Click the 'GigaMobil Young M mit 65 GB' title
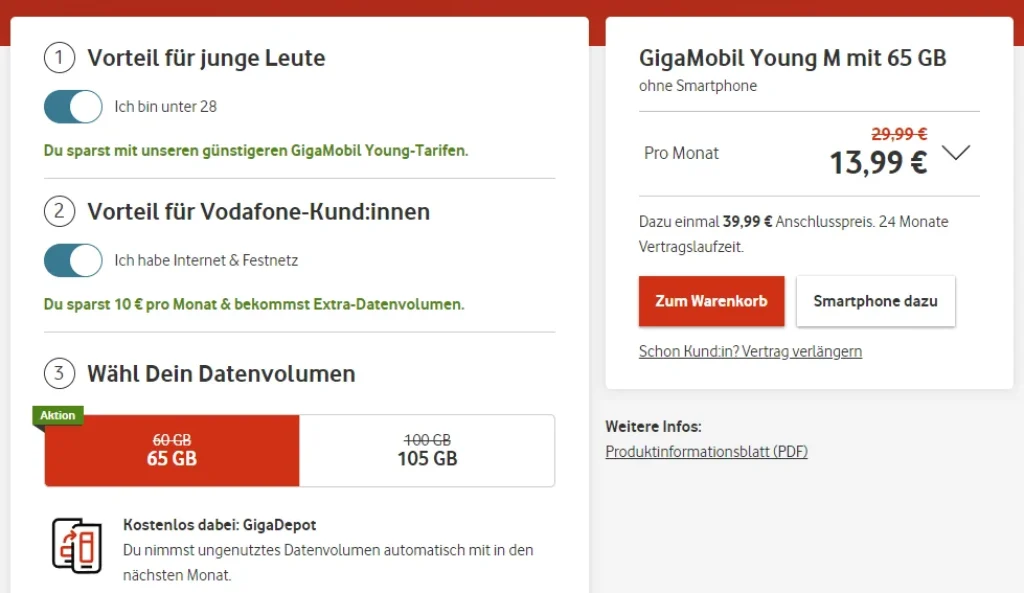This screenshot has width=1024, height=593. click(x=792, y=58)
